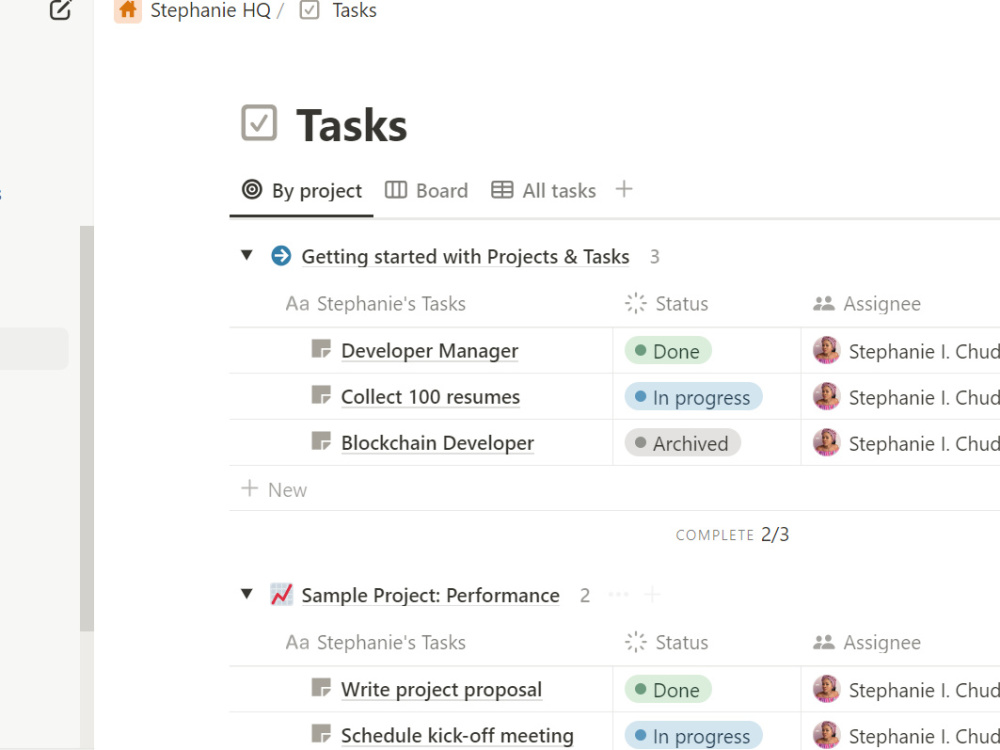
Task: Click assignee avatar in Write project proposal row
Action: pyautogui.click(x=827, y=689)
